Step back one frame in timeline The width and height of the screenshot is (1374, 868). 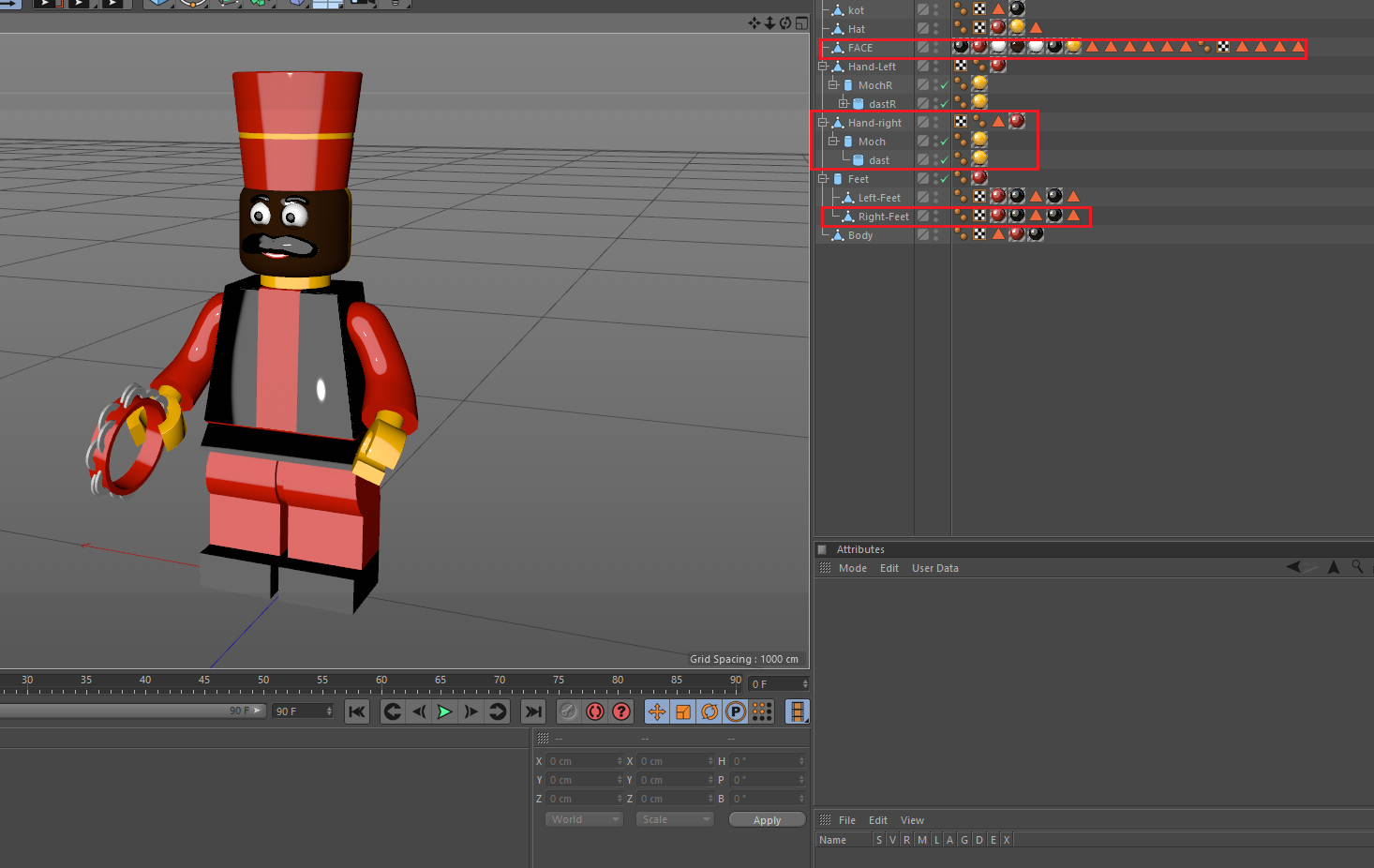(419, 711)
